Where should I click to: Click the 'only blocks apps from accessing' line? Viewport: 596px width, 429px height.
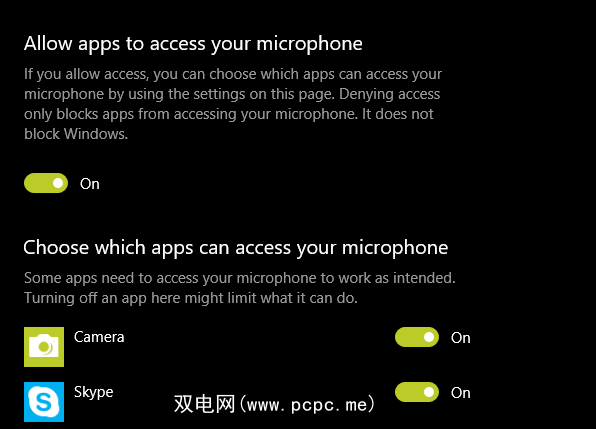229,114
